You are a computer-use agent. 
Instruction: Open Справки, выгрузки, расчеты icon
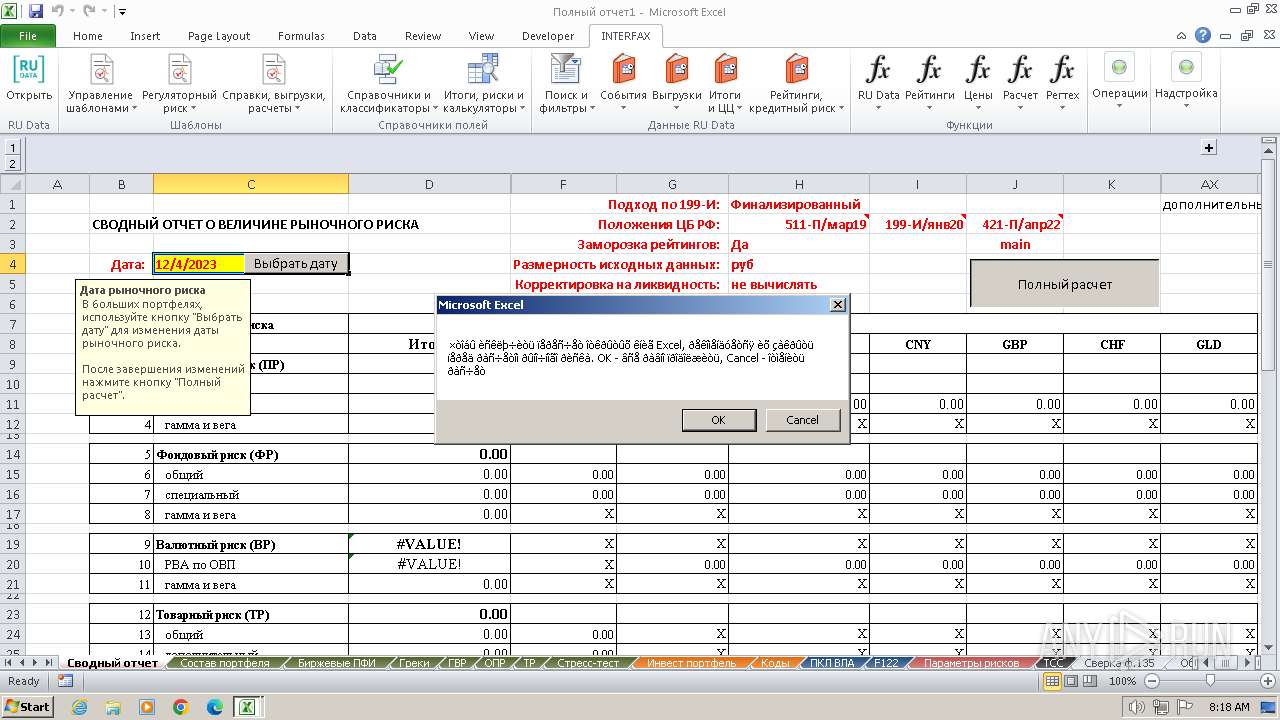pyautogui.click(x=273, y=70)
